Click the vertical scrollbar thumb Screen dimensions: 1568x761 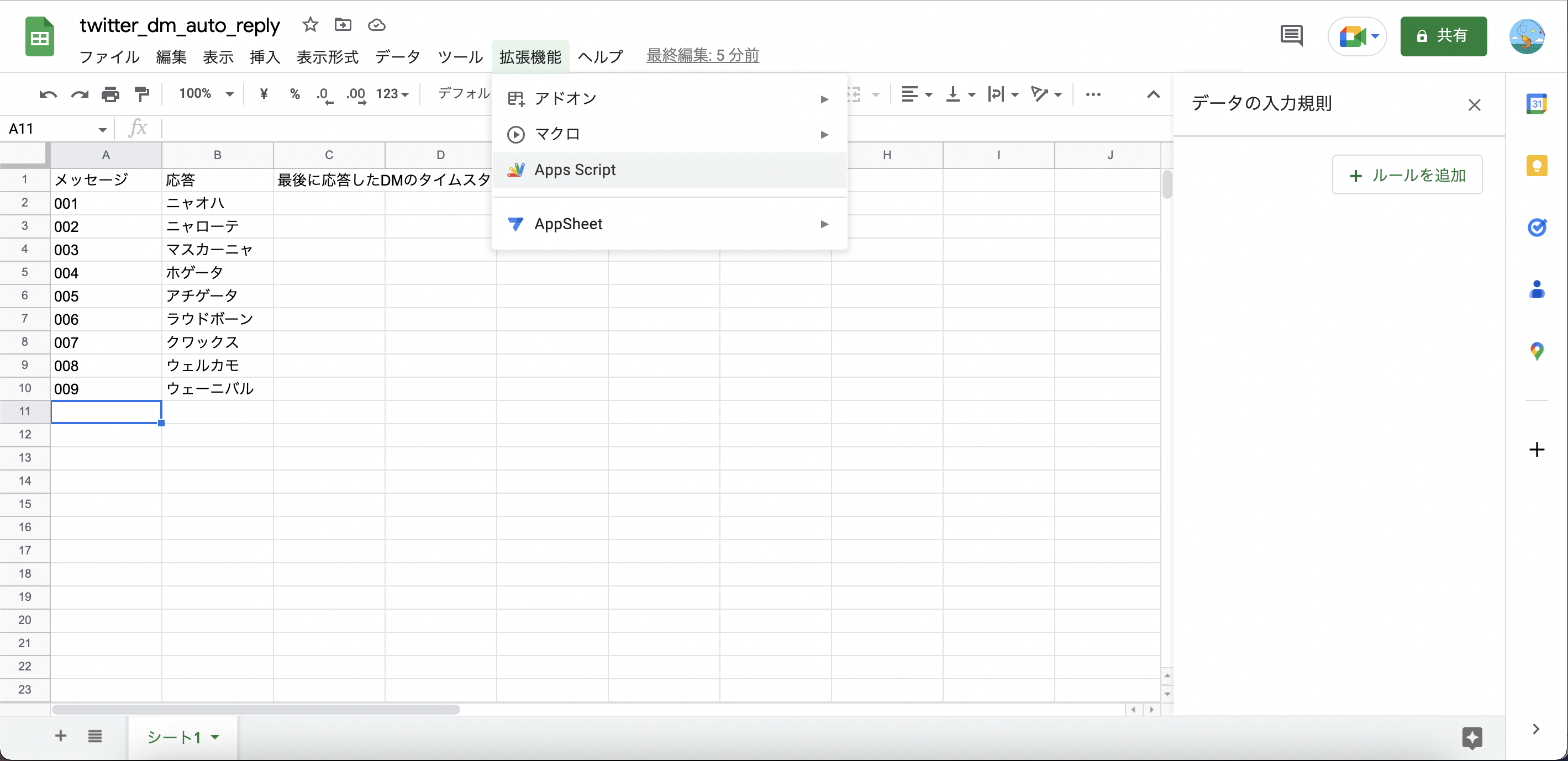[1167, 186]
